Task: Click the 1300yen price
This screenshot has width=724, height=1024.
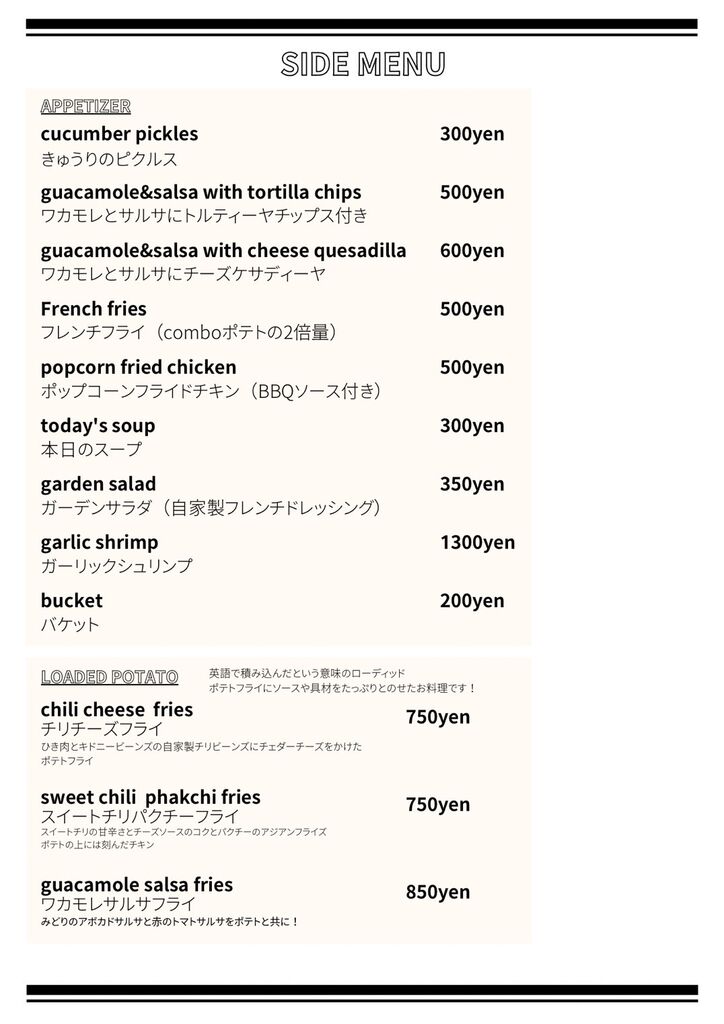Action: (477, 543)
